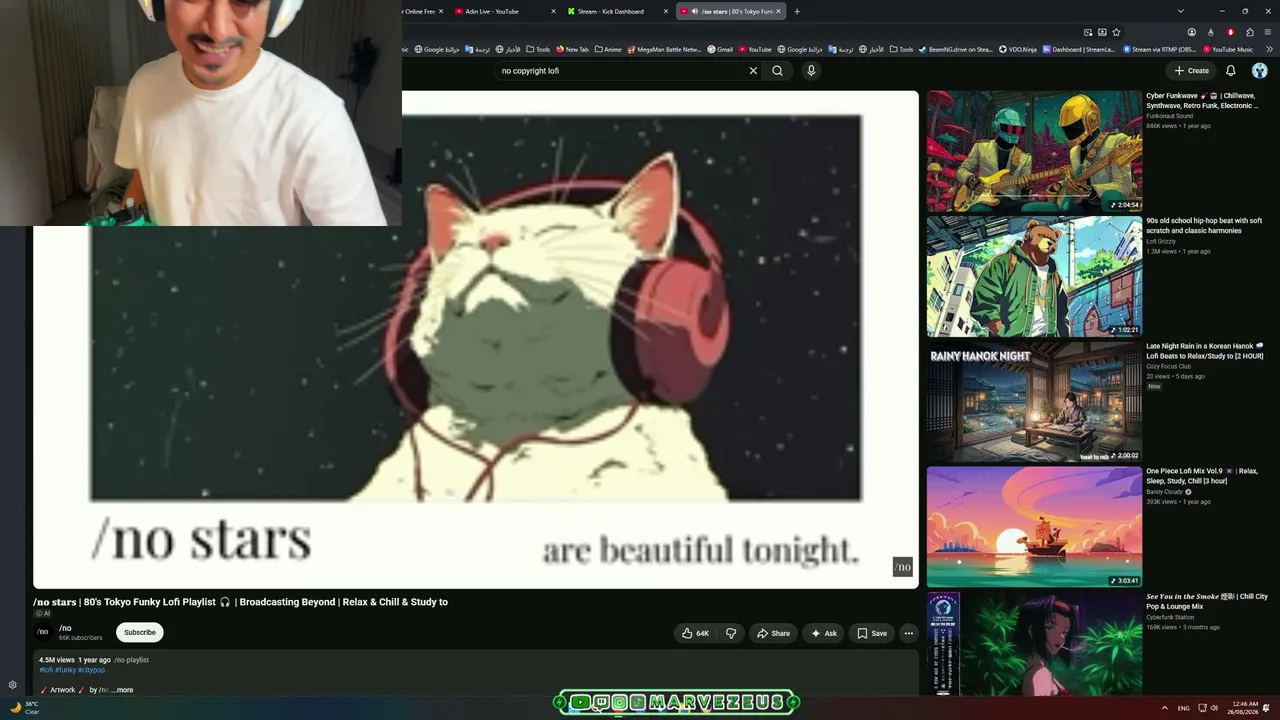Open the Late Night Rain in a Korean Hanok title

point(1205,351)
